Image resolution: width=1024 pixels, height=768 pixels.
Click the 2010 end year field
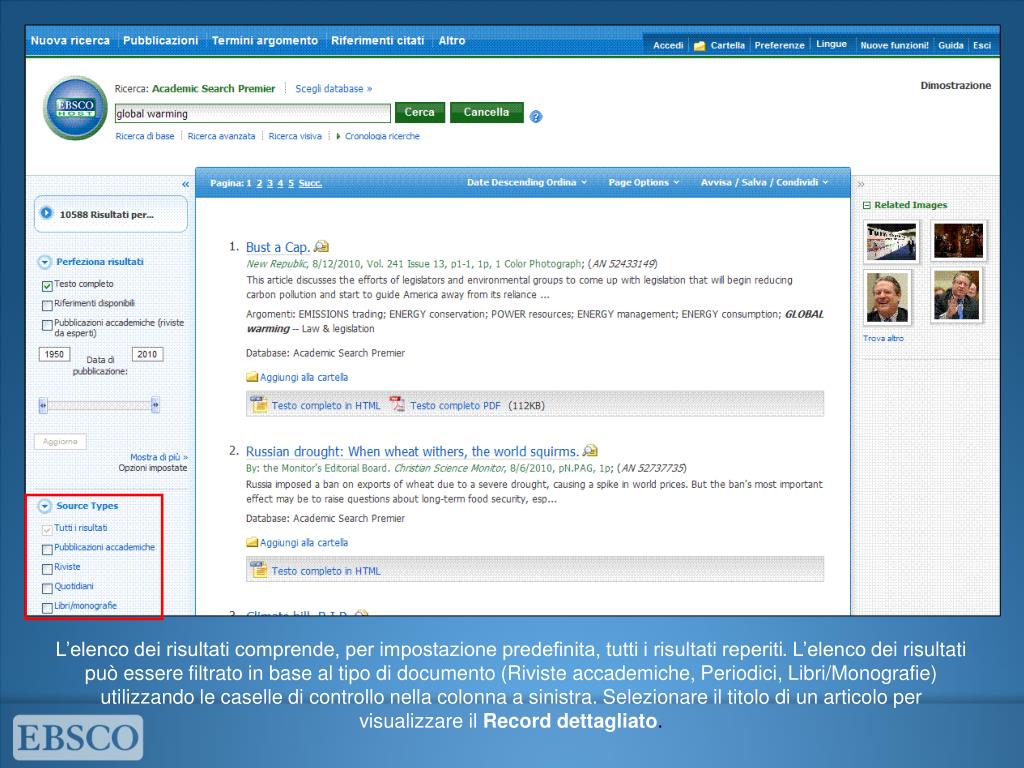pos(147,354)
